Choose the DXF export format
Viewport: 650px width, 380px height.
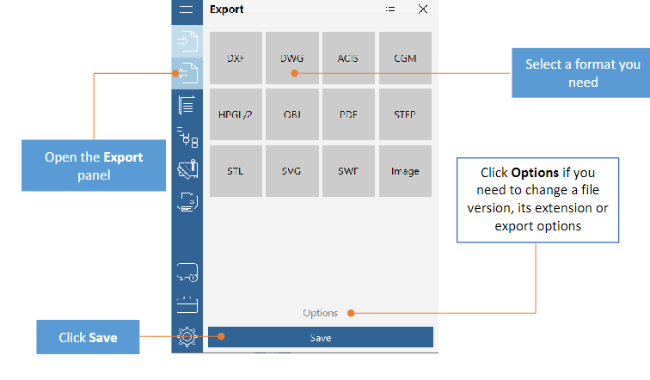point(236,58)
